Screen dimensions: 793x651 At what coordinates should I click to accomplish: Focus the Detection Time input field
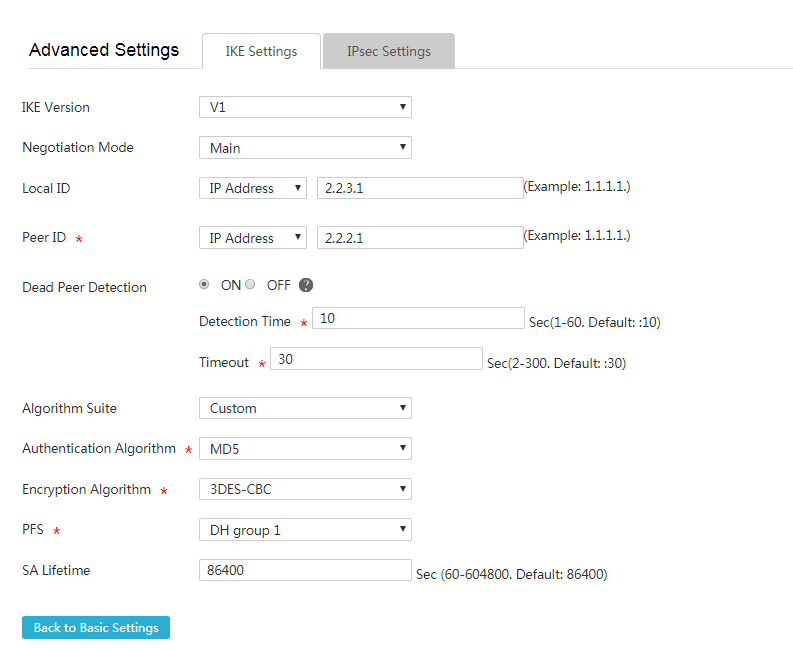coord(418,318)
